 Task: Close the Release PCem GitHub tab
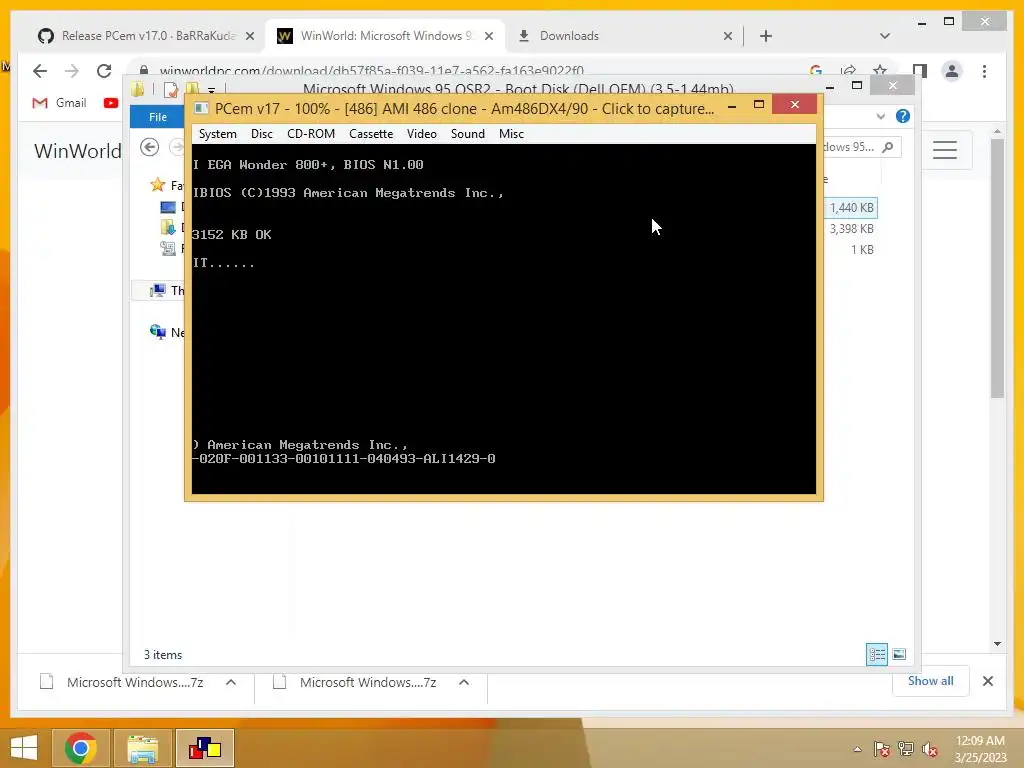click(x=249, y=37)
